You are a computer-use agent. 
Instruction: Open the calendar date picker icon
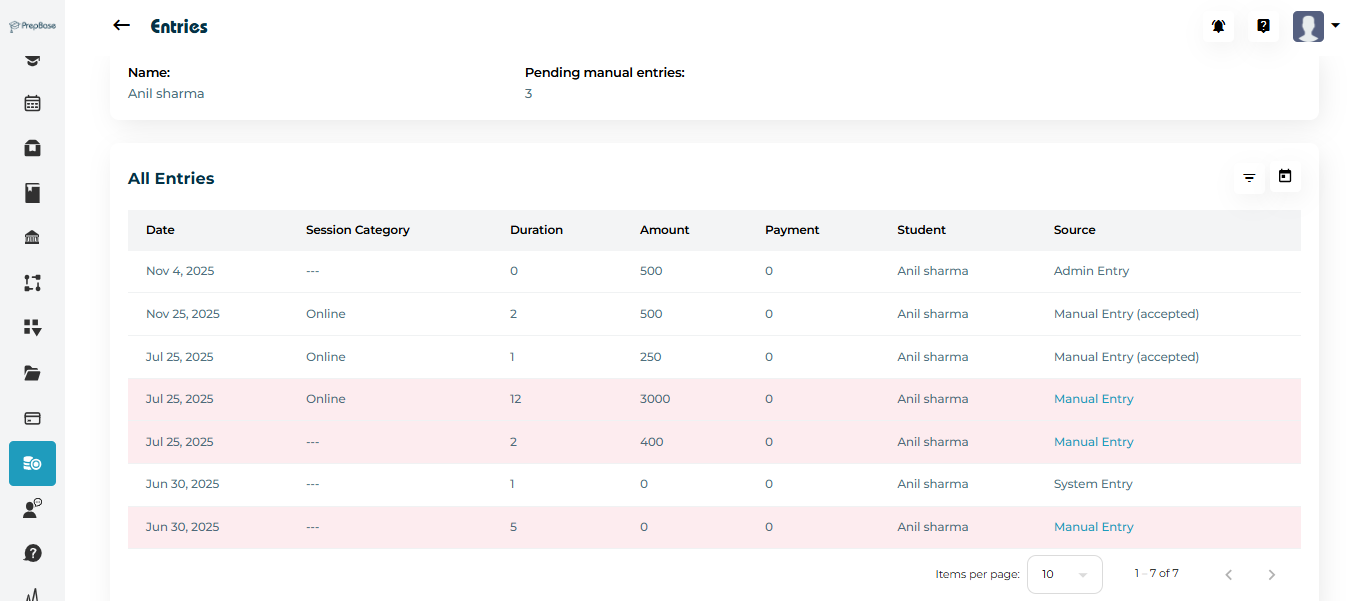coord(1285,177)
